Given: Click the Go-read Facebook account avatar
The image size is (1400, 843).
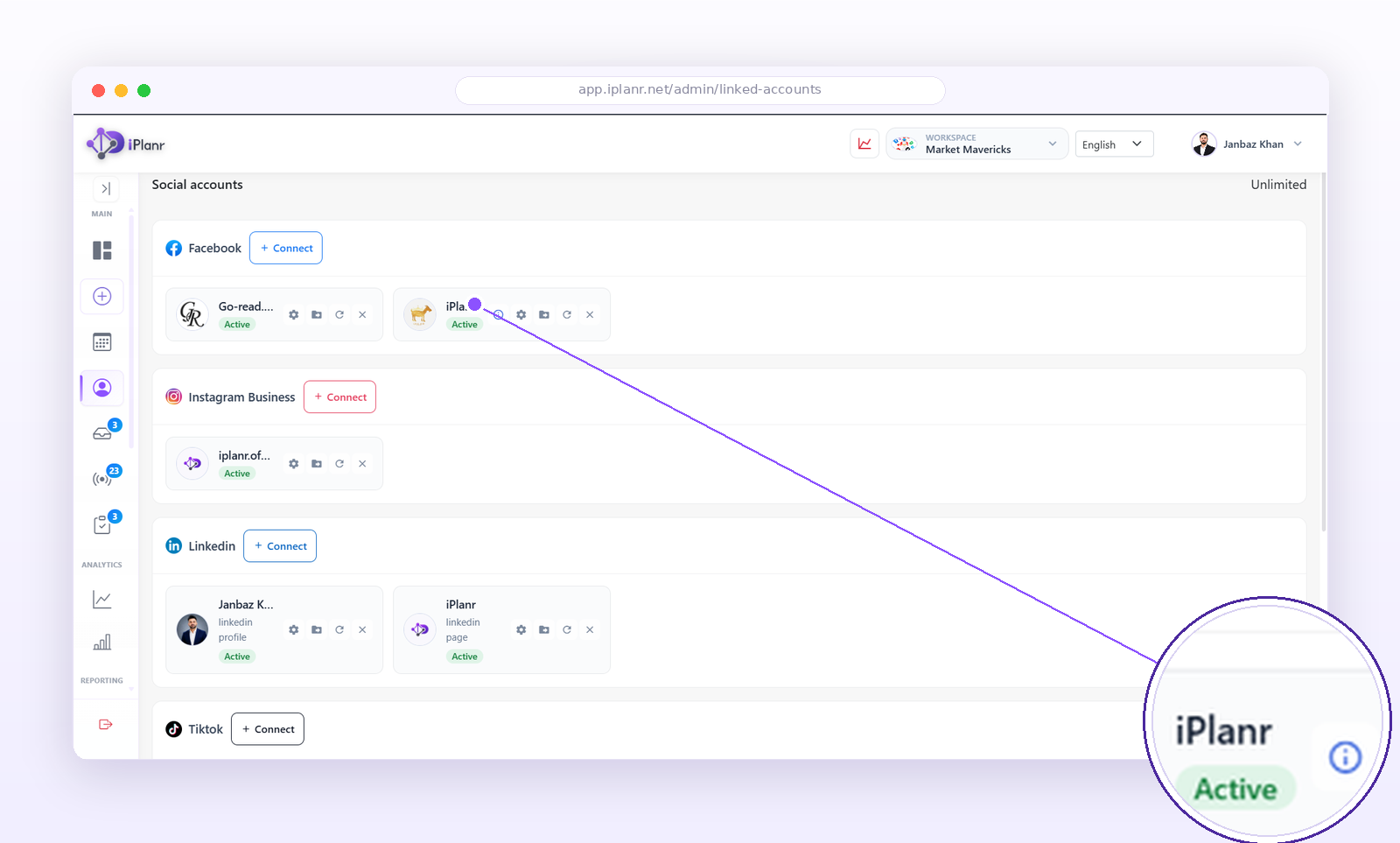Looking at the screenshot, I should tap(192, 314).
